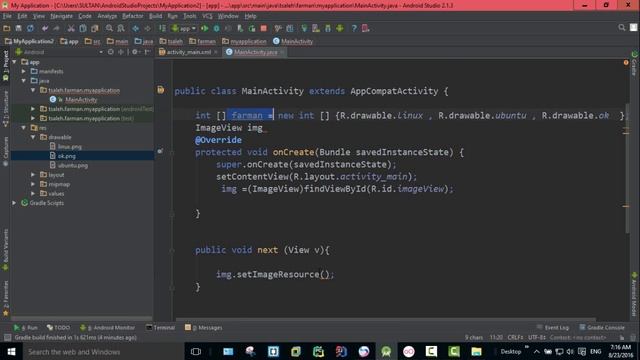Open the Run tool window button
Screen dimensions: 640x360
(25, 327)
